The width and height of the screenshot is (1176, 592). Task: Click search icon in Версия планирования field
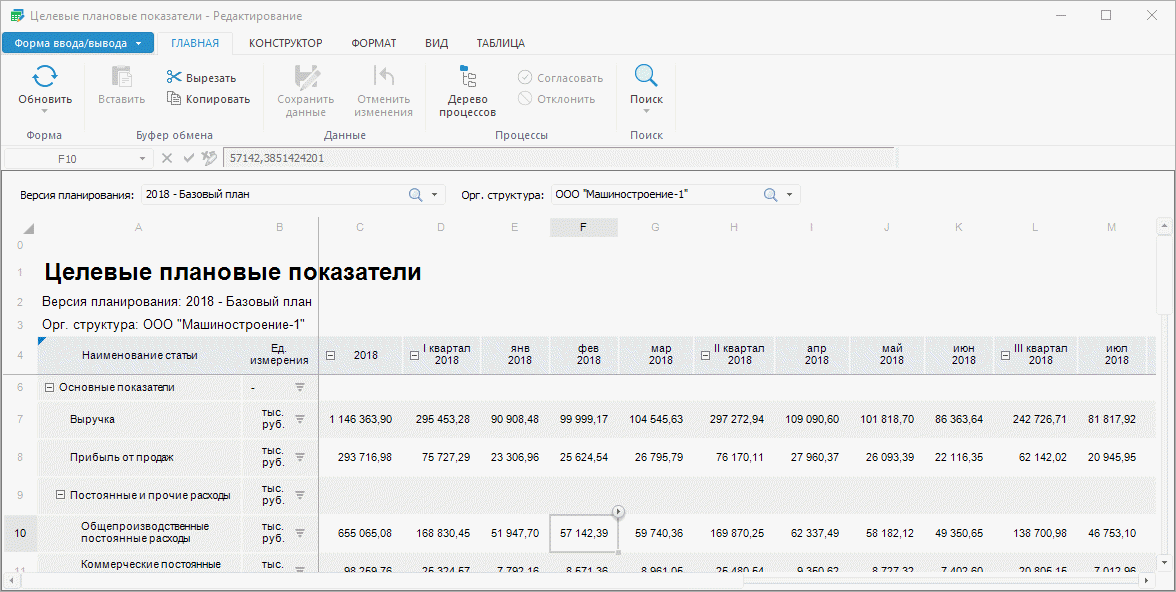(416, 195)
